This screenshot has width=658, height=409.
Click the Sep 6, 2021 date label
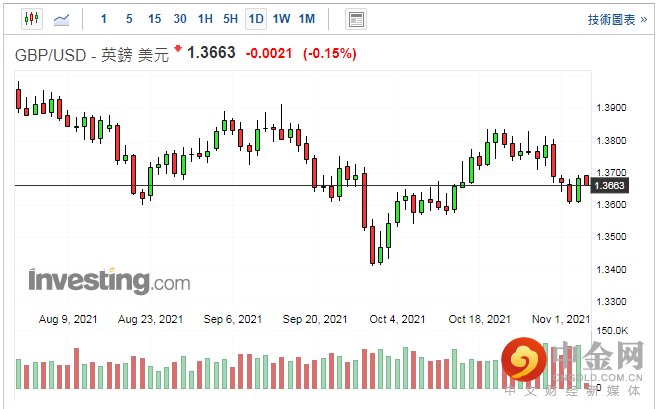click(234, 319)
